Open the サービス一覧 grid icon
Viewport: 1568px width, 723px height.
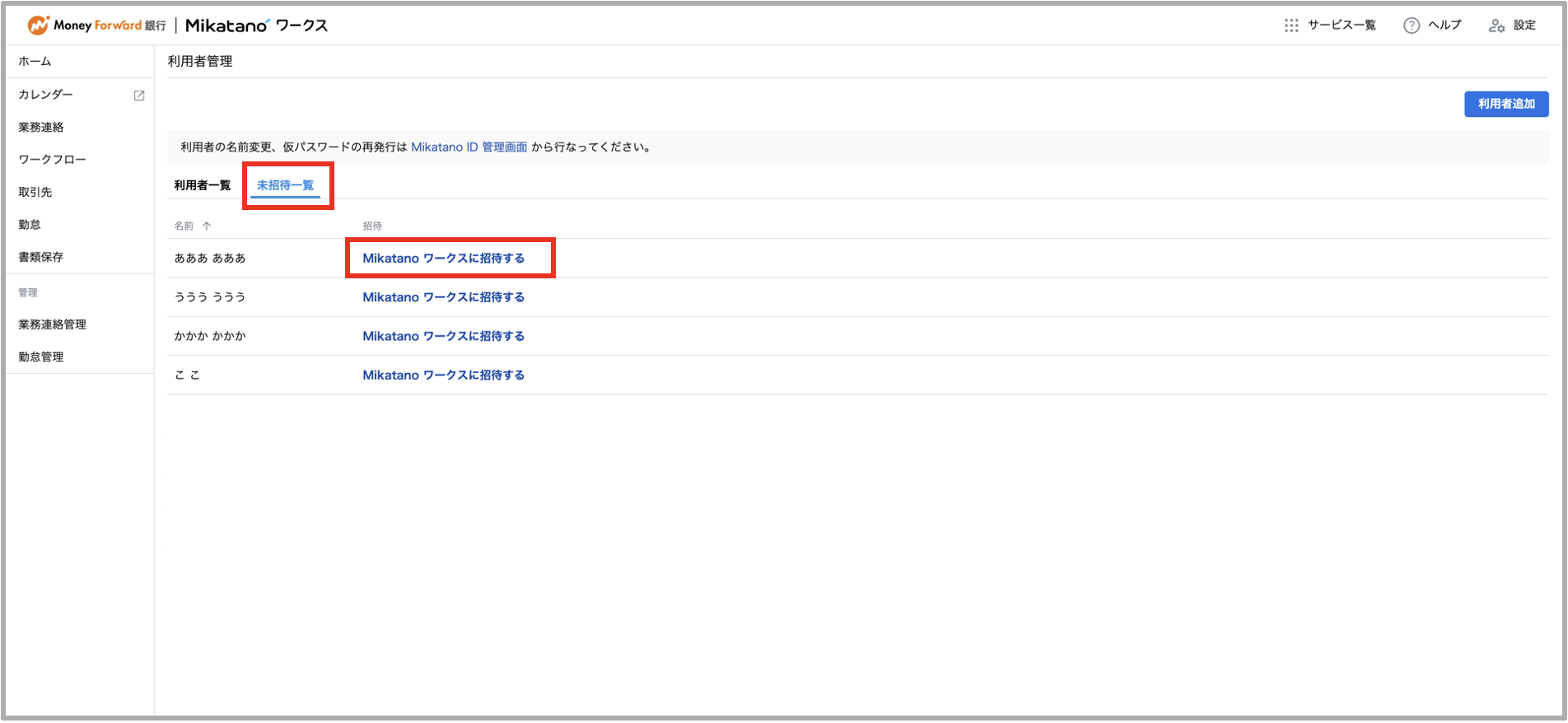(1290, 26)
